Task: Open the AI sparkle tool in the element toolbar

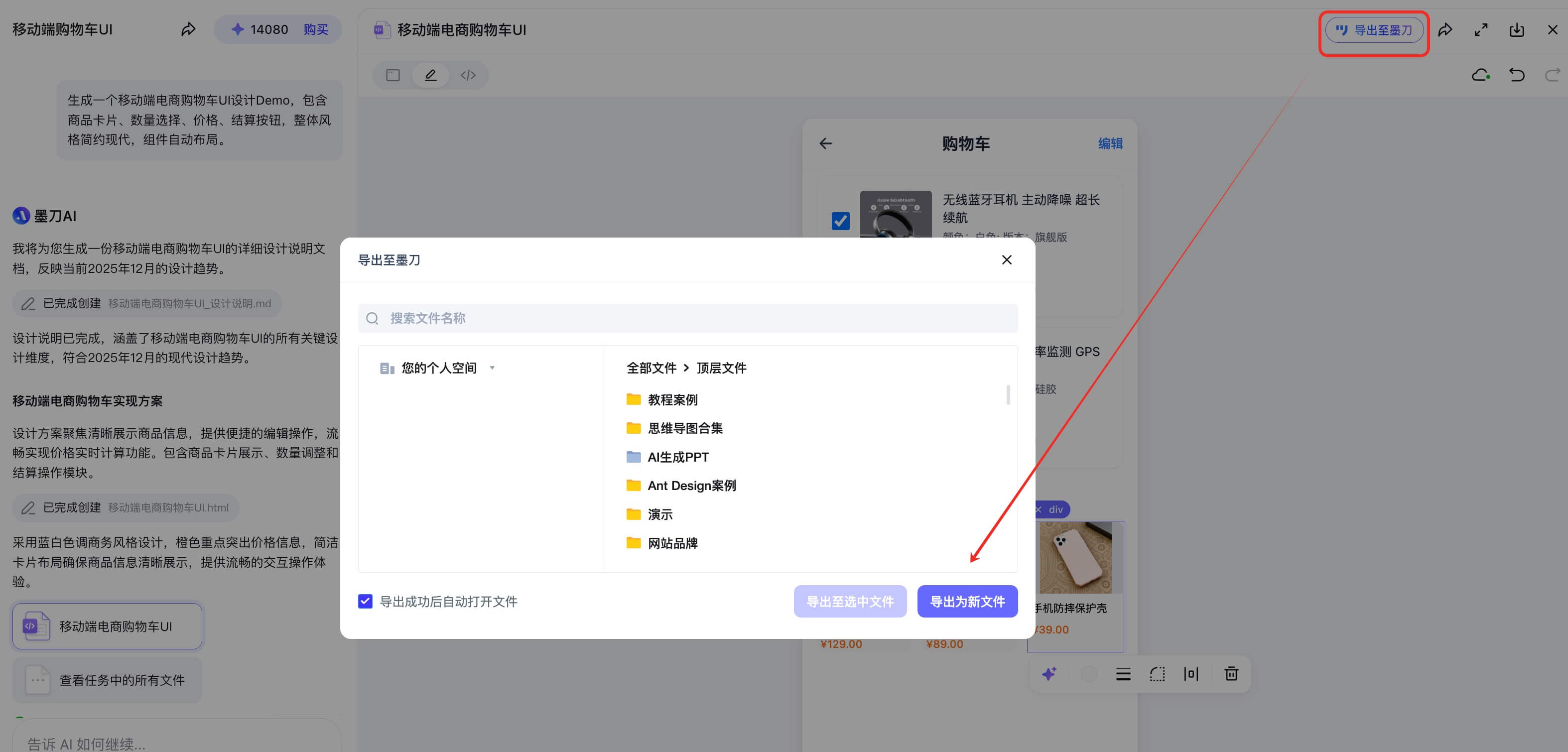Action: (1049, 673)
